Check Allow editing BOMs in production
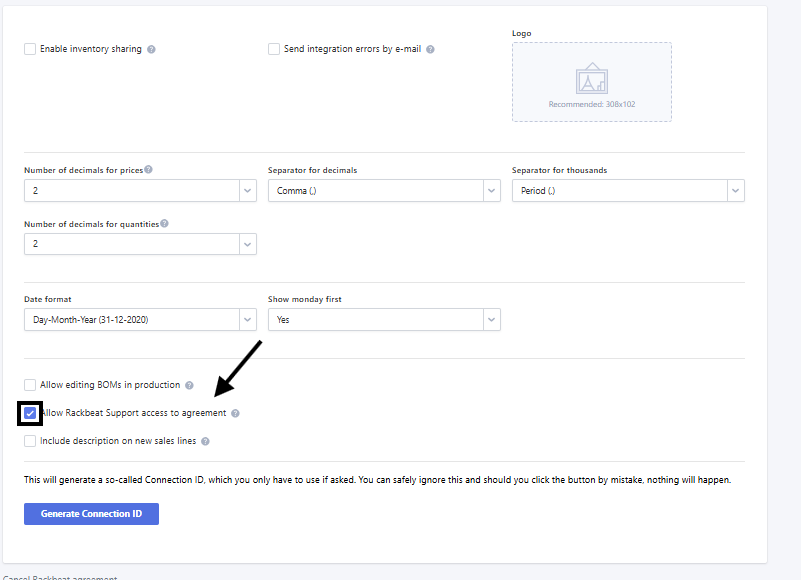Viewport: 801px width, 580px height. point(30,385)
